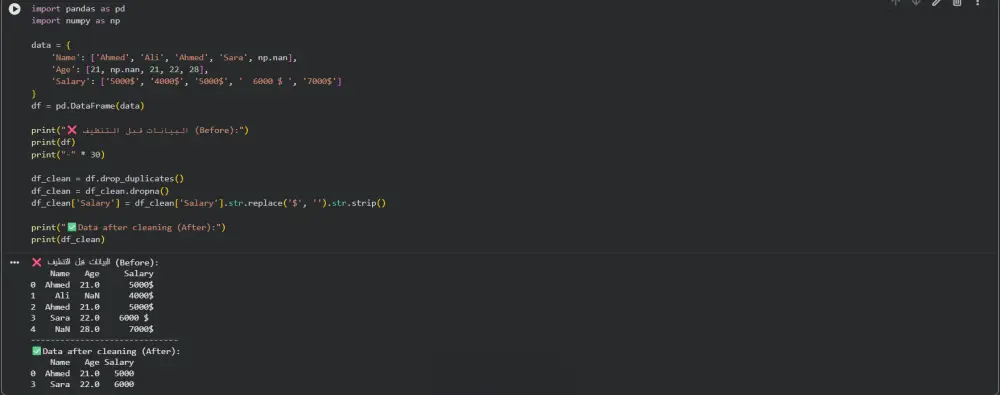
Task: Click cleaned output row '0 Ahmed 21.0 5000'
Action: (82, 373)
